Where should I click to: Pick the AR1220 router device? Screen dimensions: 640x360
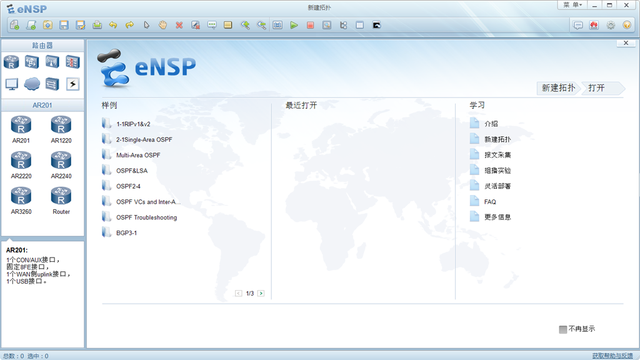coord(61,129)
